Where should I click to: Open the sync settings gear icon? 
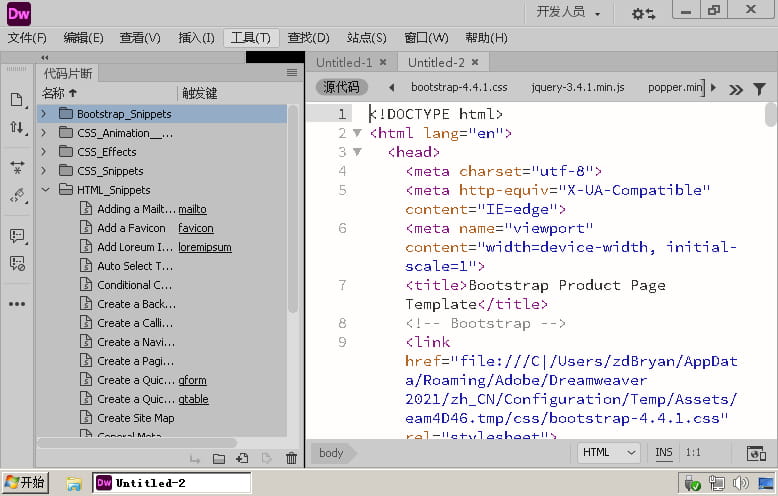tap(643, 13)
